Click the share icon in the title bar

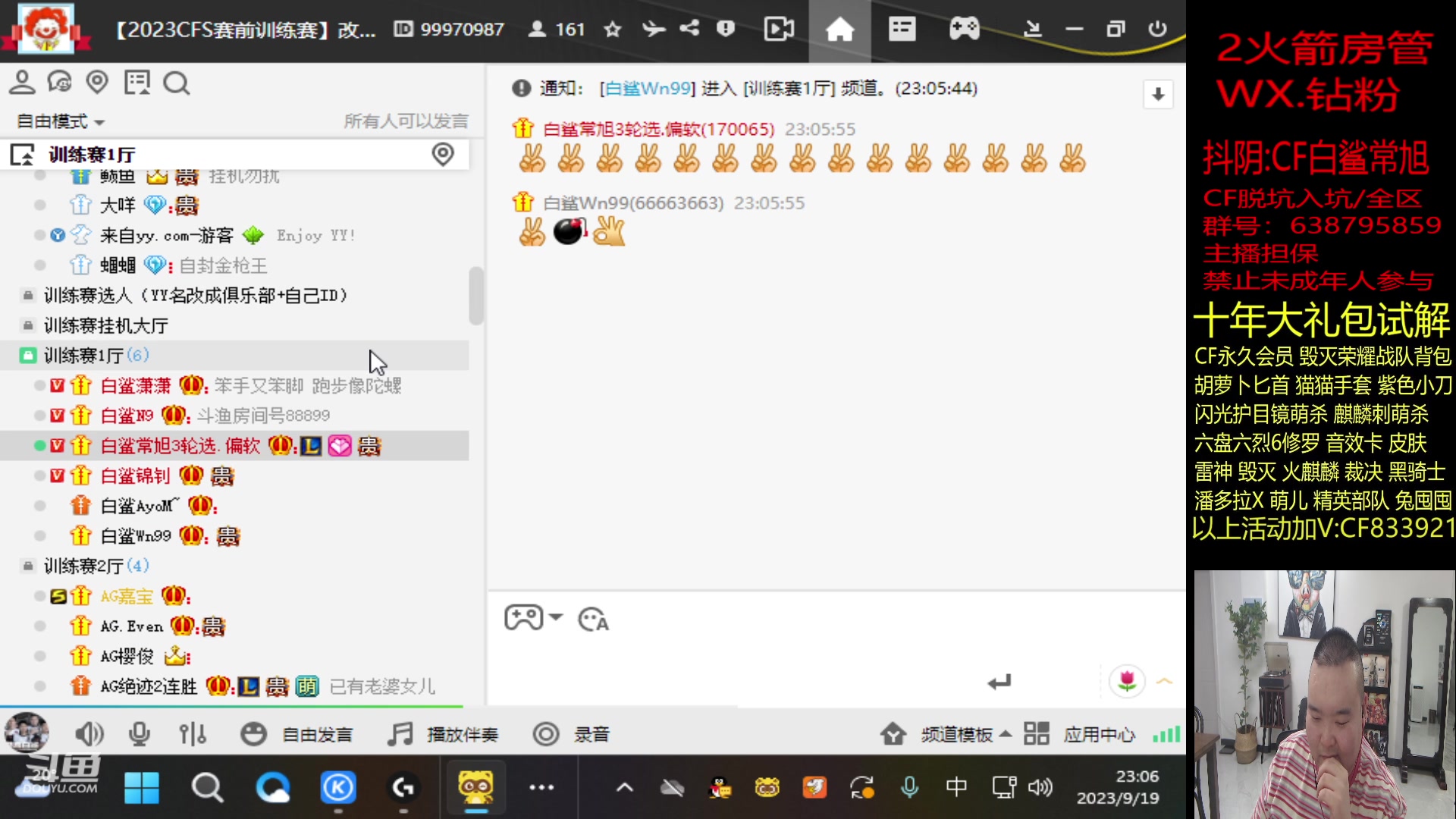tap(689, 29)
